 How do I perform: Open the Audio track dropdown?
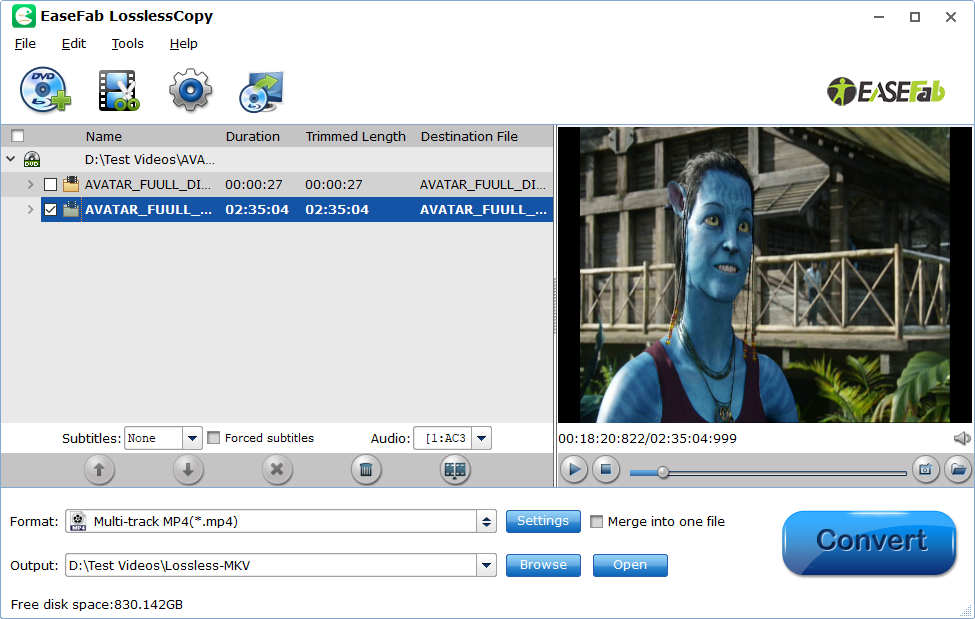481,439
